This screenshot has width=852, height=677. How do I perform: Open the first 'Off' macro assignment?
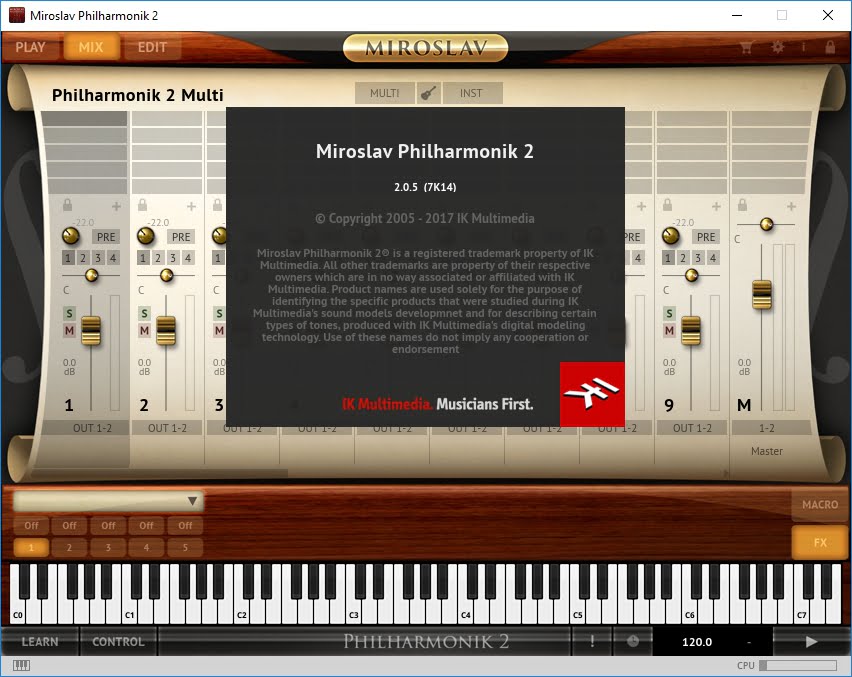(x=31, y=525)
